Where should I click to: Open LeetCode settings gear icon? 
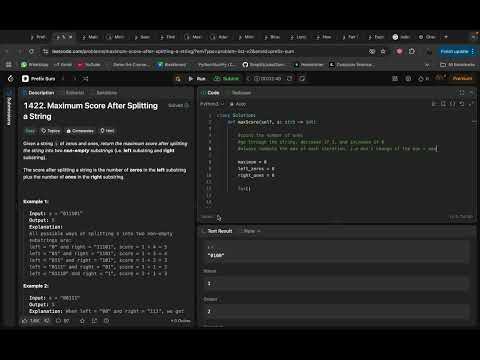point(408,79)
